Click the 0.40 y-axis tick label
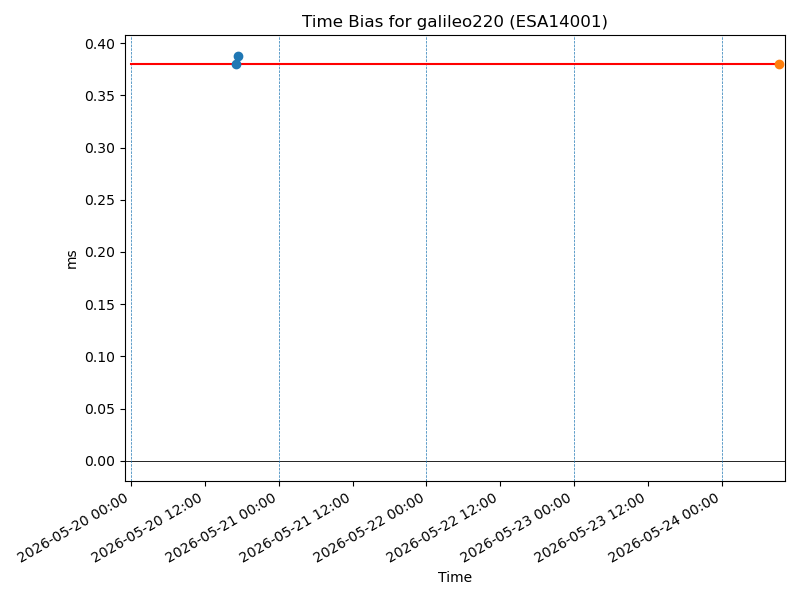 100,44
